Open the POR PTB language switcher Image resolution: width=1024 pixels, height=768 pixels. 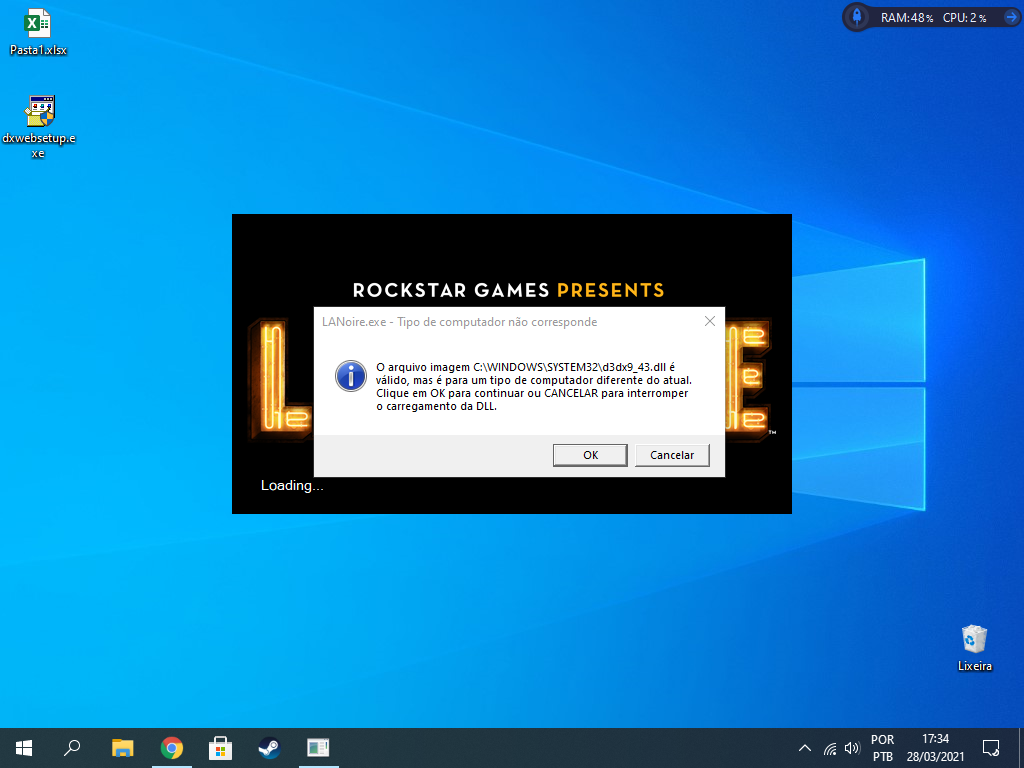tap(883, 748)
